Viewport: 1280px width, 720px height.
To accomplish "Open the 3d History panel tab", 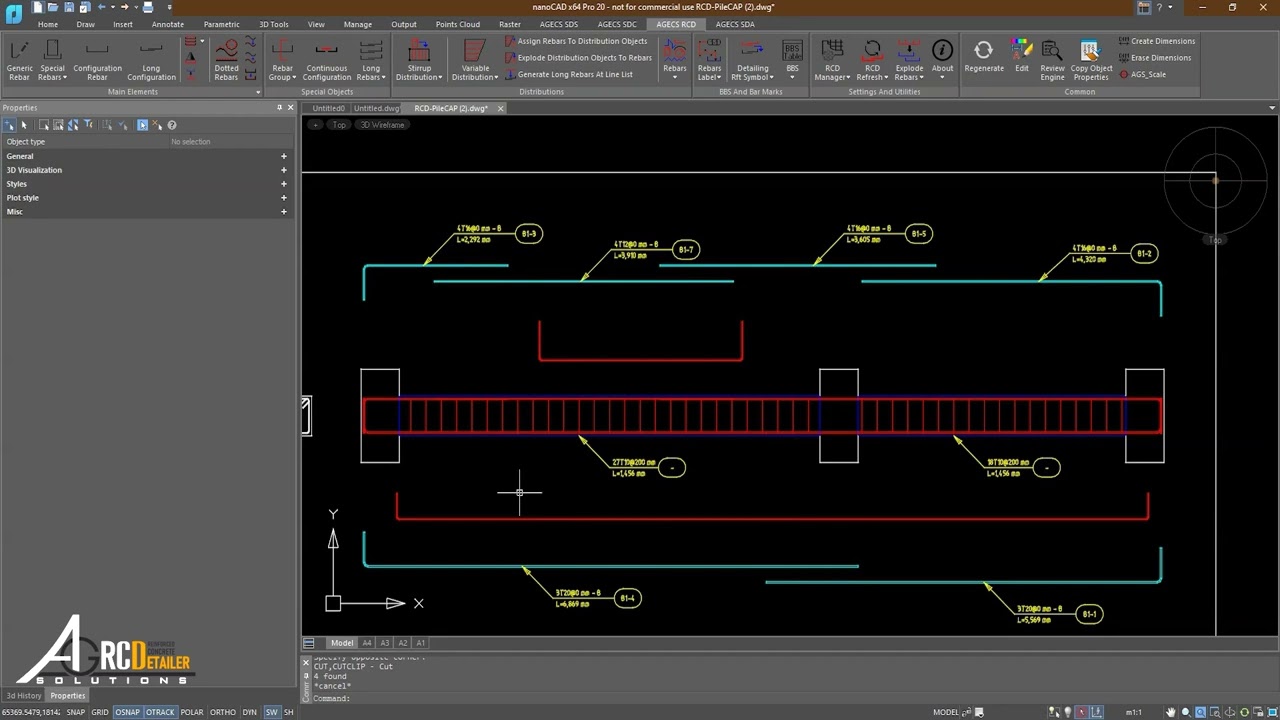I will point(24,696).
